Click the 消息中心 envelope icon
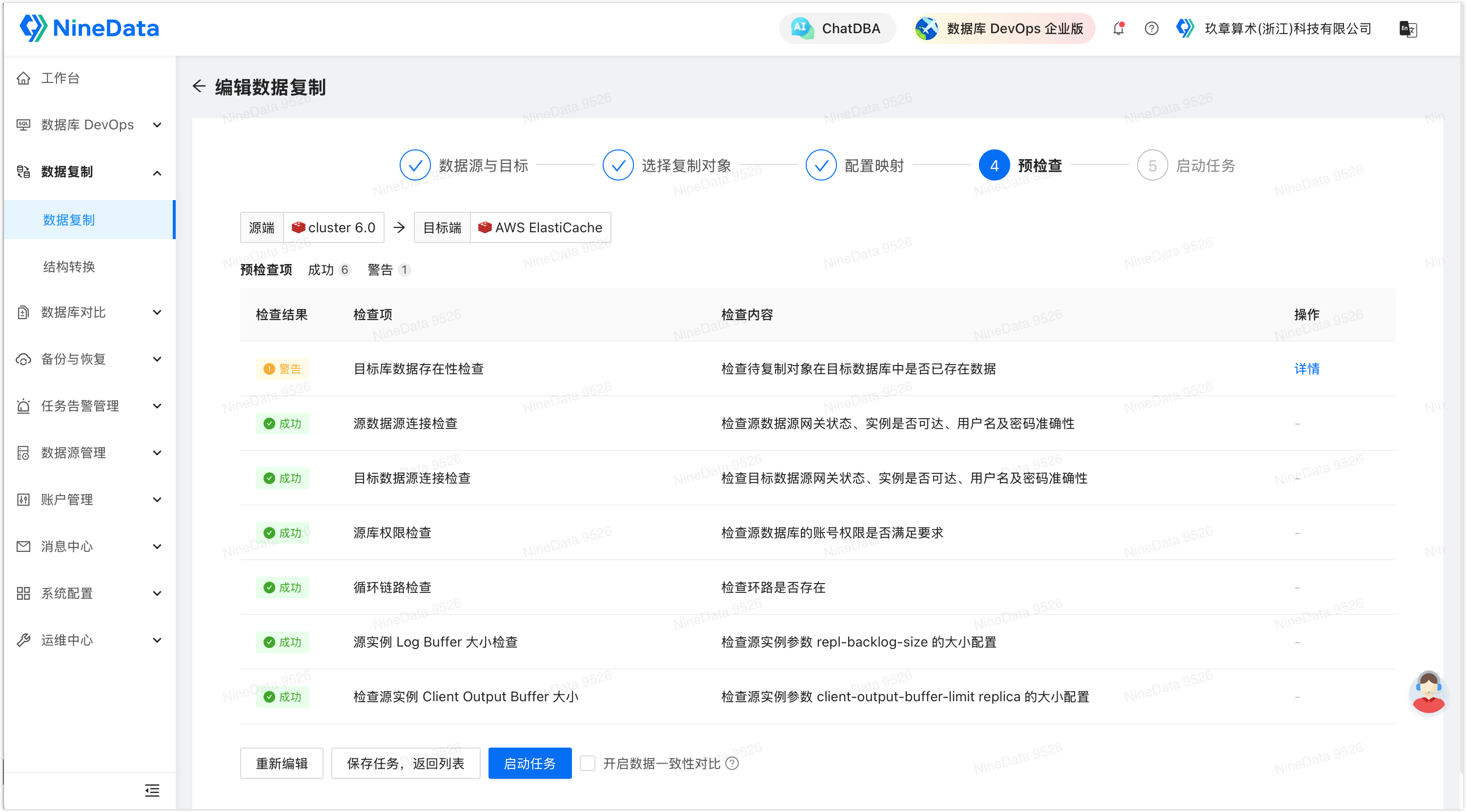Screen dimensions: 1466x812 (x=23, y=546)
